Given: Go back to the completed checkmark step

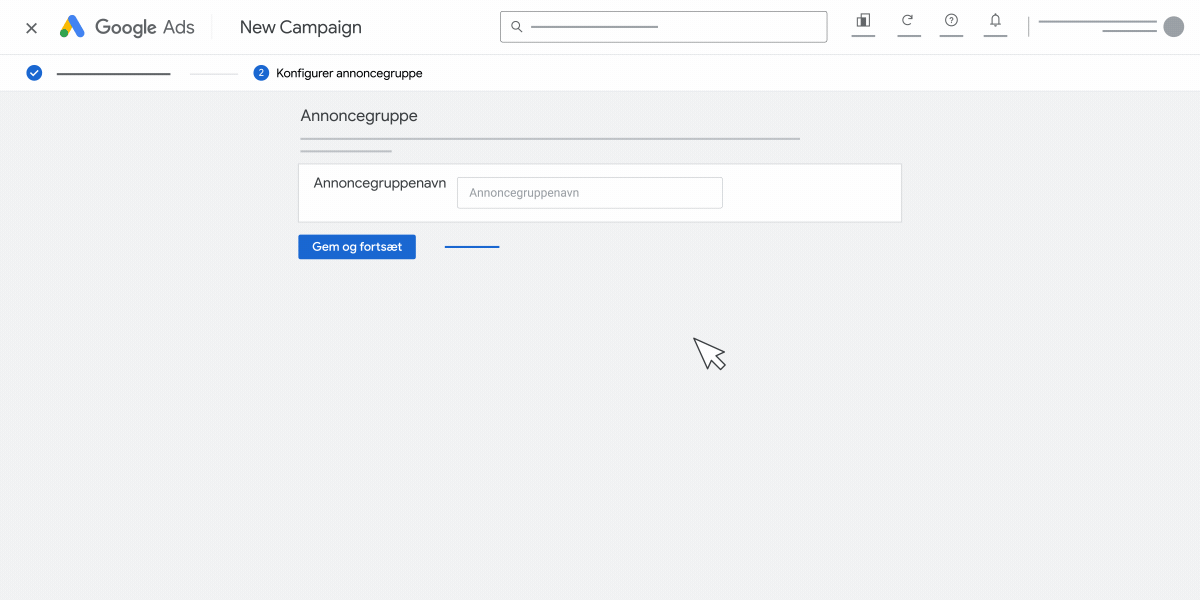Looking at the screenshot, I should (x=34, y=73).
